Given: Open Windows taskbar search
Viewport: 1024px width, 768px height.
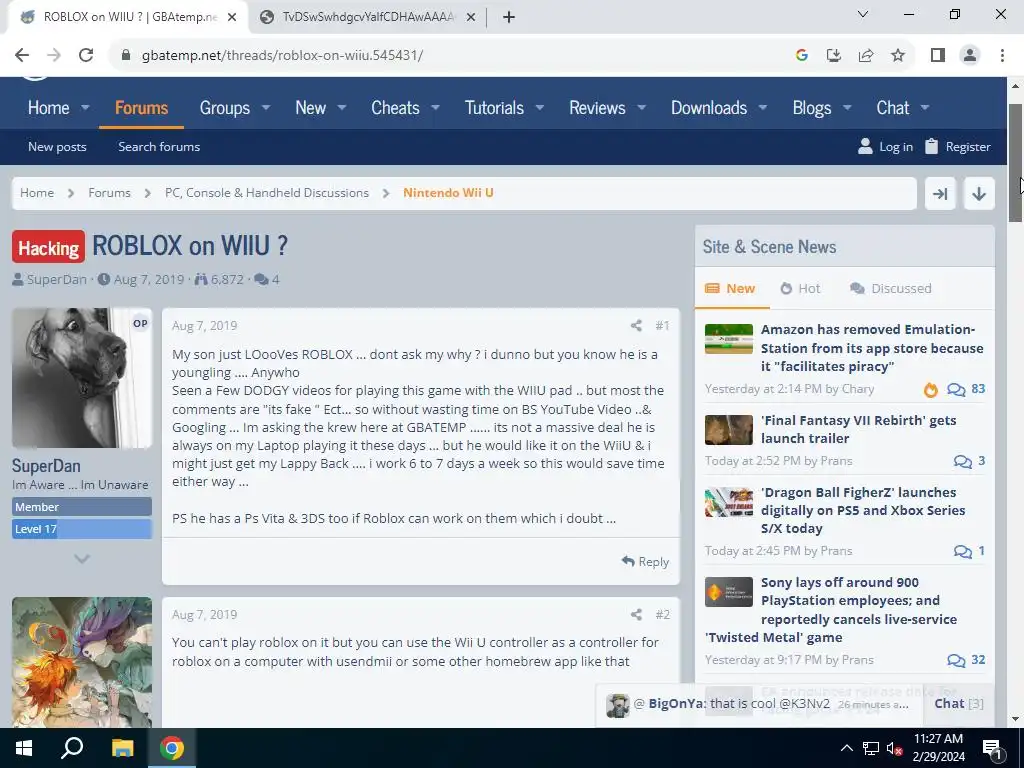Looking at the screenshot, I should (72, 748).
